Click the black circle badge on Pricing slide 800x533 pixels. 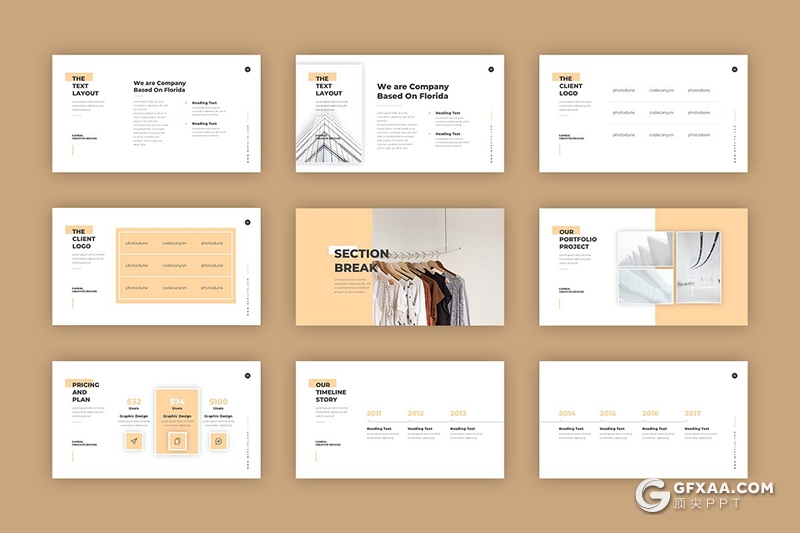pyautogui.click(x=247, y=376)
